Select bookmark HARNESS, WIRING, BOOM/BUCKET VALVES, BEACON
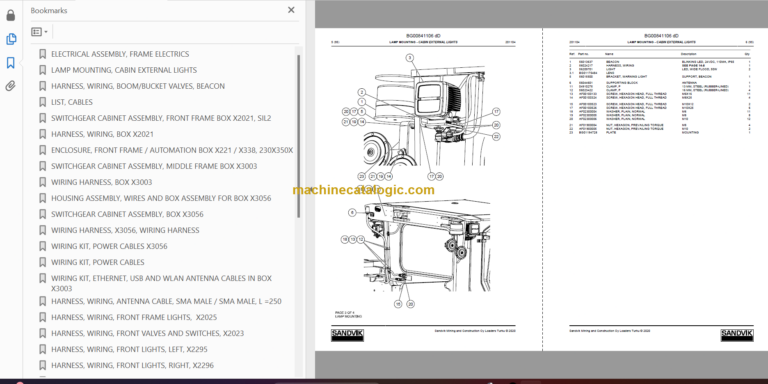This screenshot has height=384, width=768. pyautogui.click(x=138, y=86)
